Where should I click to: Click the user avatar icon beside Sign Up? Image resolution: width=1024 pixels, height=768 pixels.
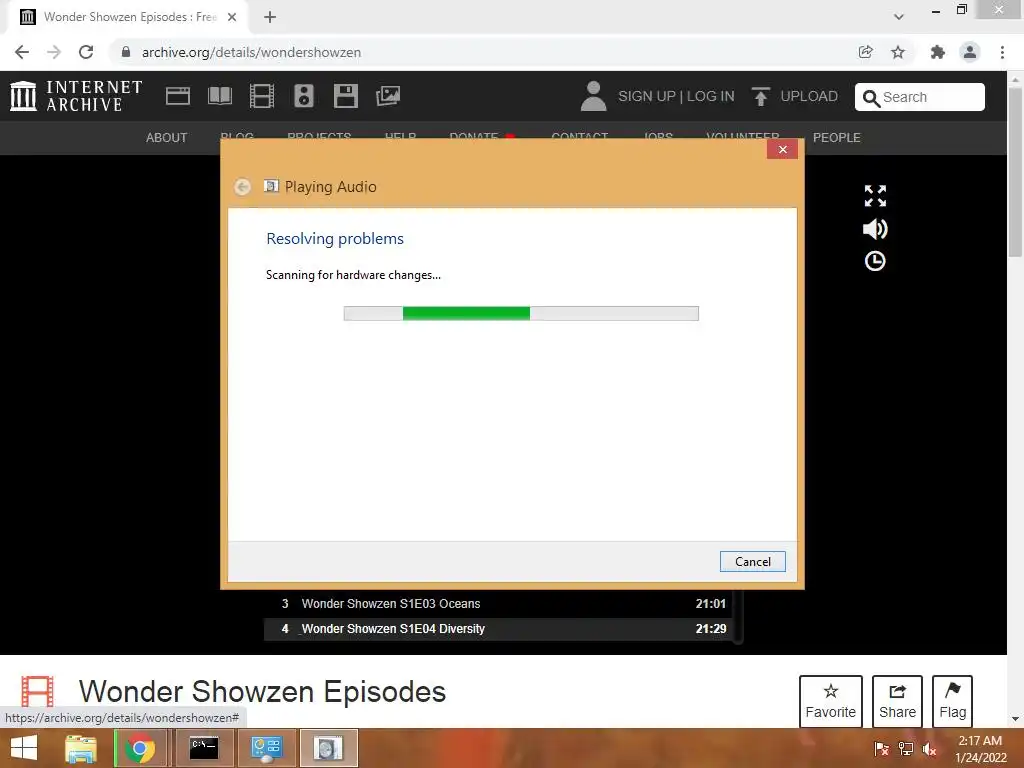(593, 96)
